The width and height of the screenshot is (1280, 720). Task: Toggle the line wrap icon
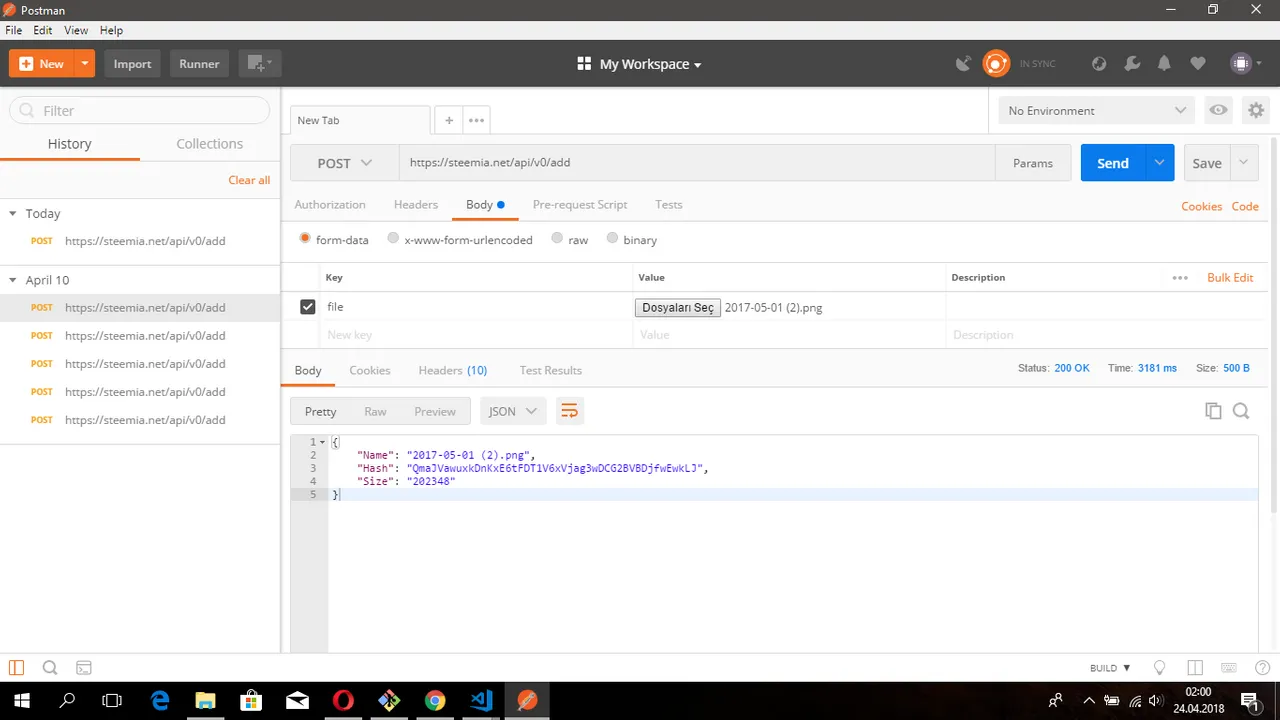tap(569, 411)
